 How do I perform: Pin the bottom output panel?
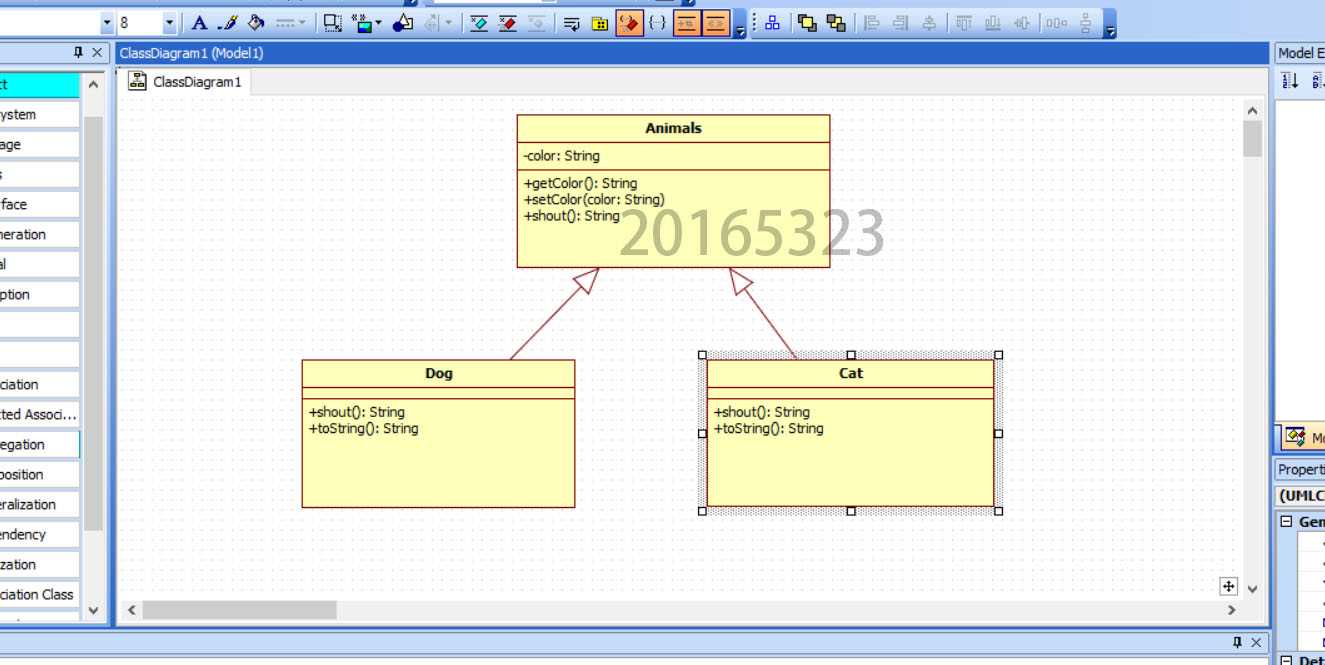click(1237, 643)
